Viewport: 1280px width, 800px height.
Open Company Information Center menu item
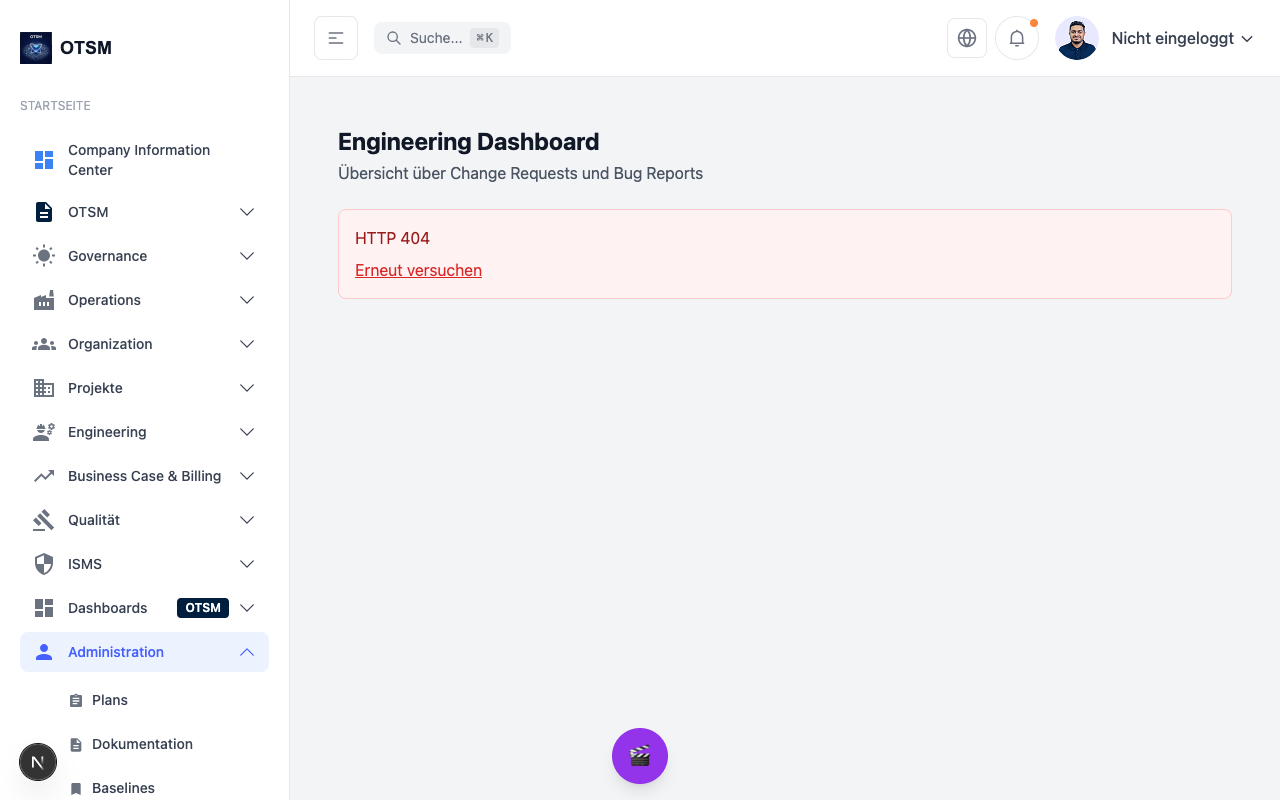(139, 160)
